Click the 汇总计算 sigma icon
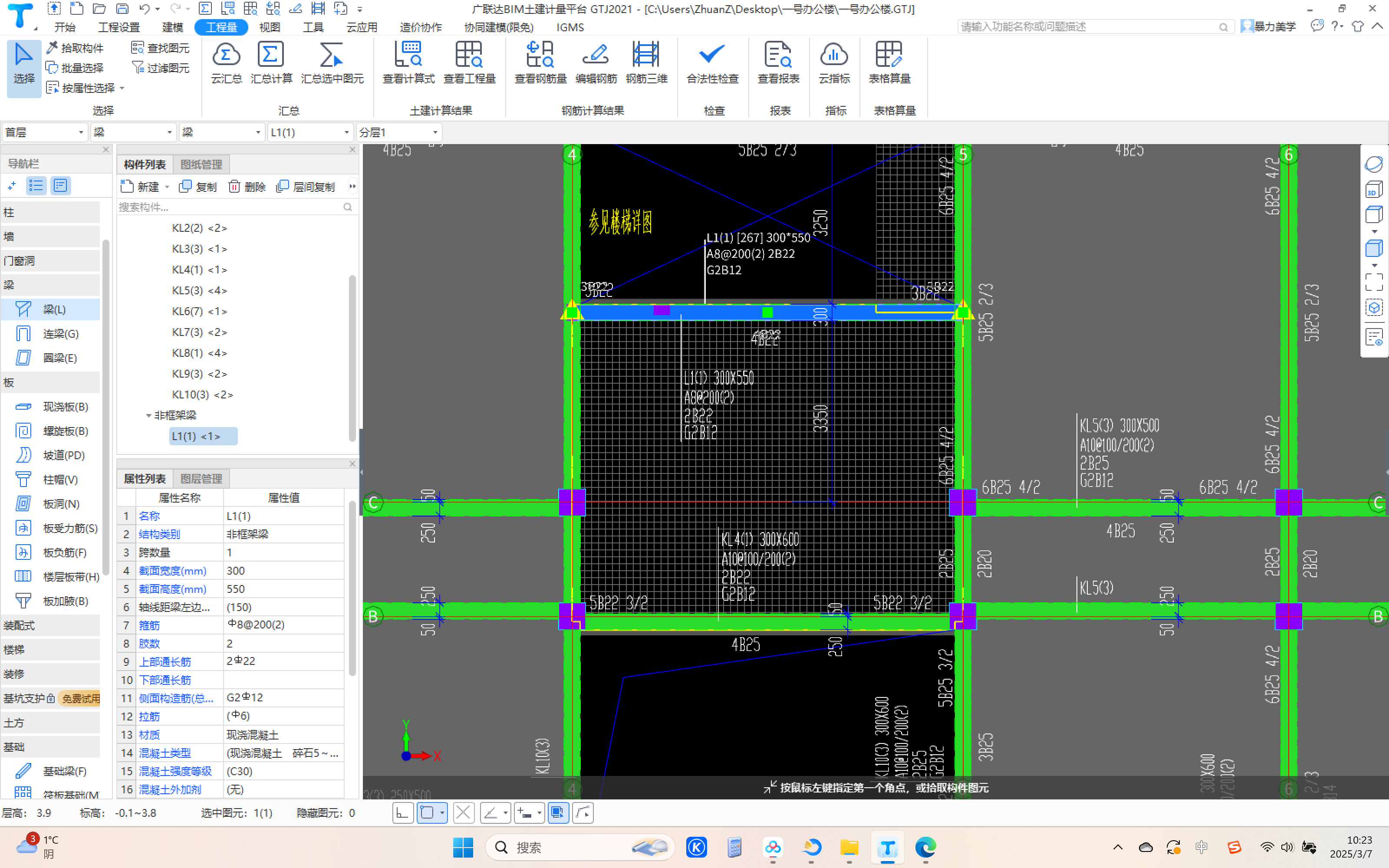The image size is (1389, 868). click(x=271, y=63)
